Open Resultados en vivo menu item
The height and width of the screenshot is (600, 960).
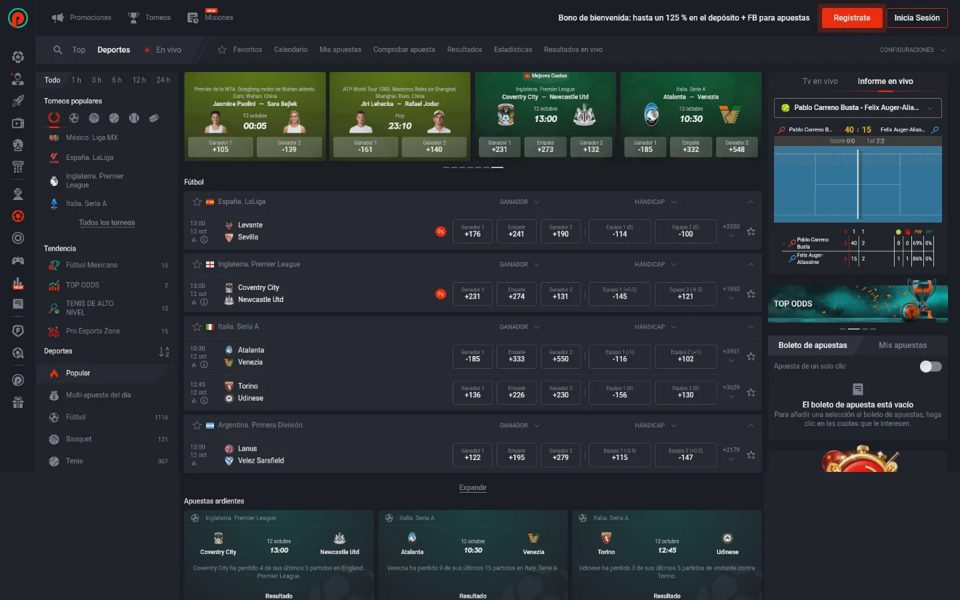click(x=573, y=50)
